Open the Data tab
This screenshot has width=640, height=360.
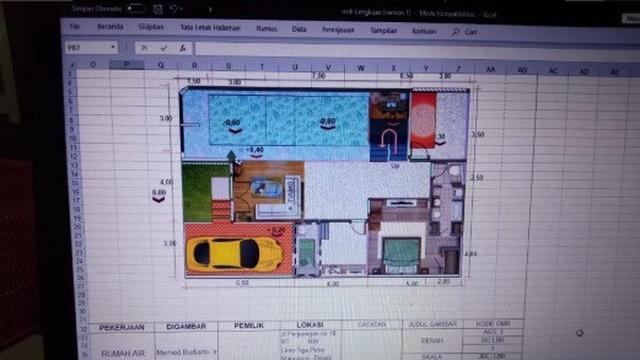point(299,29)
